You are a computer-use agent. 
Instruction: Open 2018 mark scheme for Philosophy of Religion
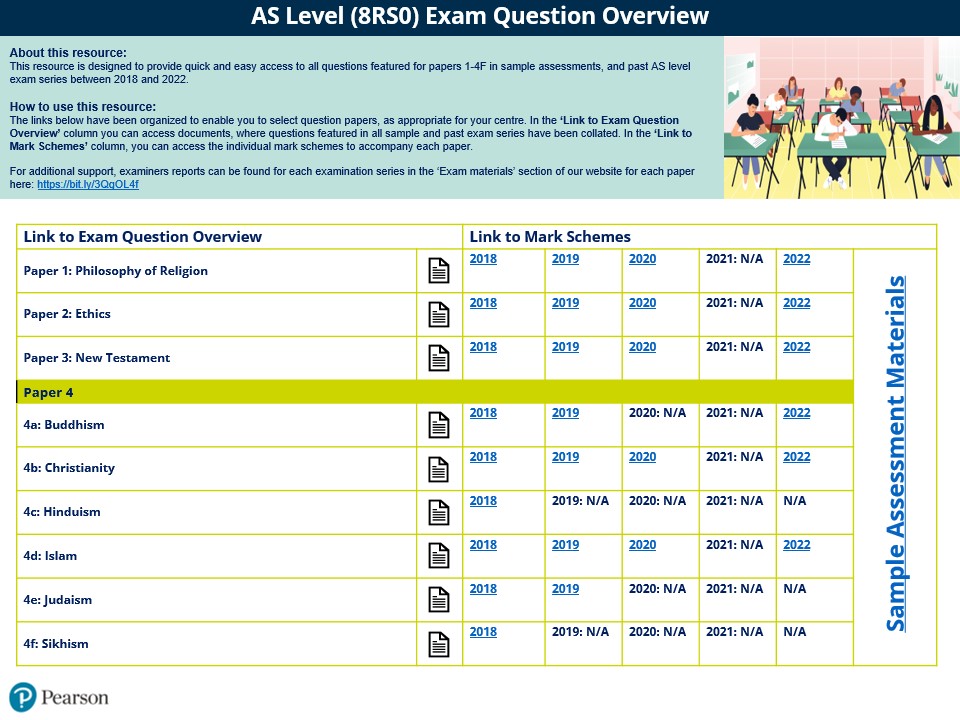click(483, 259)
